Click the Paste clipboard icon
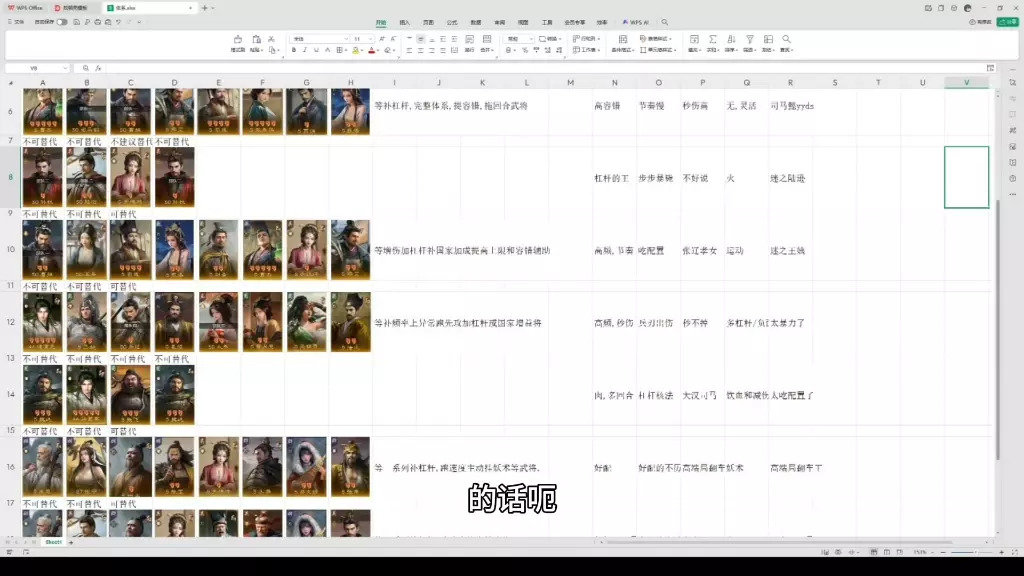This screenshot has height=576, width=1024. [x=256, y=40]
